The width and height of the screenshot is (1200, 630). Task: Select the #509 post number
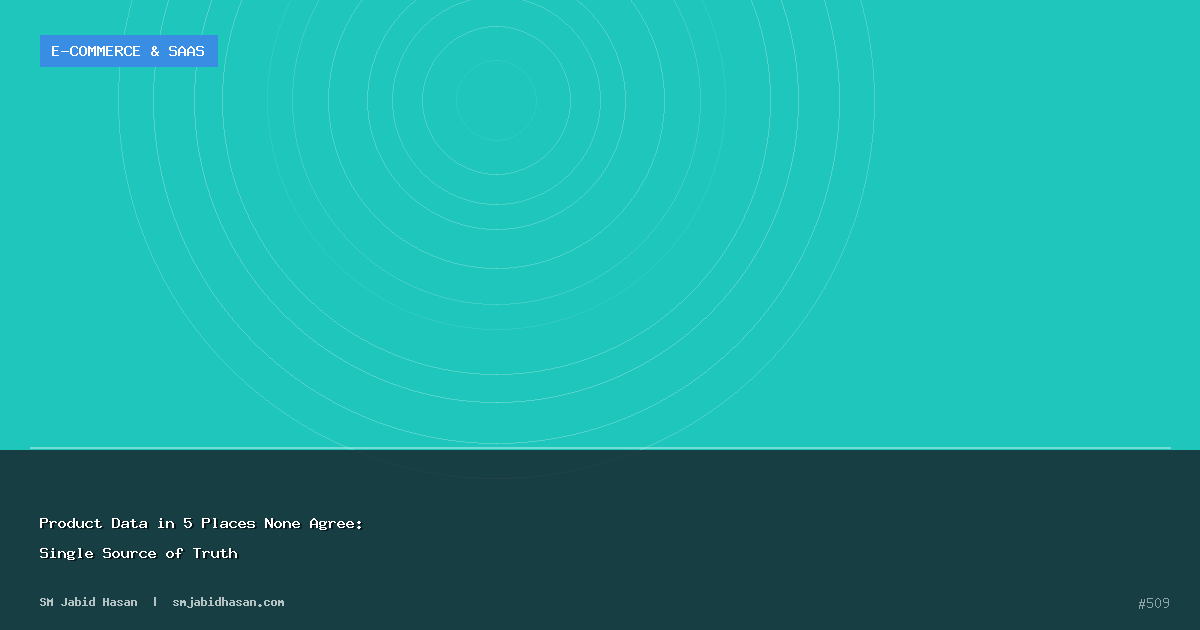[1153, 603]
